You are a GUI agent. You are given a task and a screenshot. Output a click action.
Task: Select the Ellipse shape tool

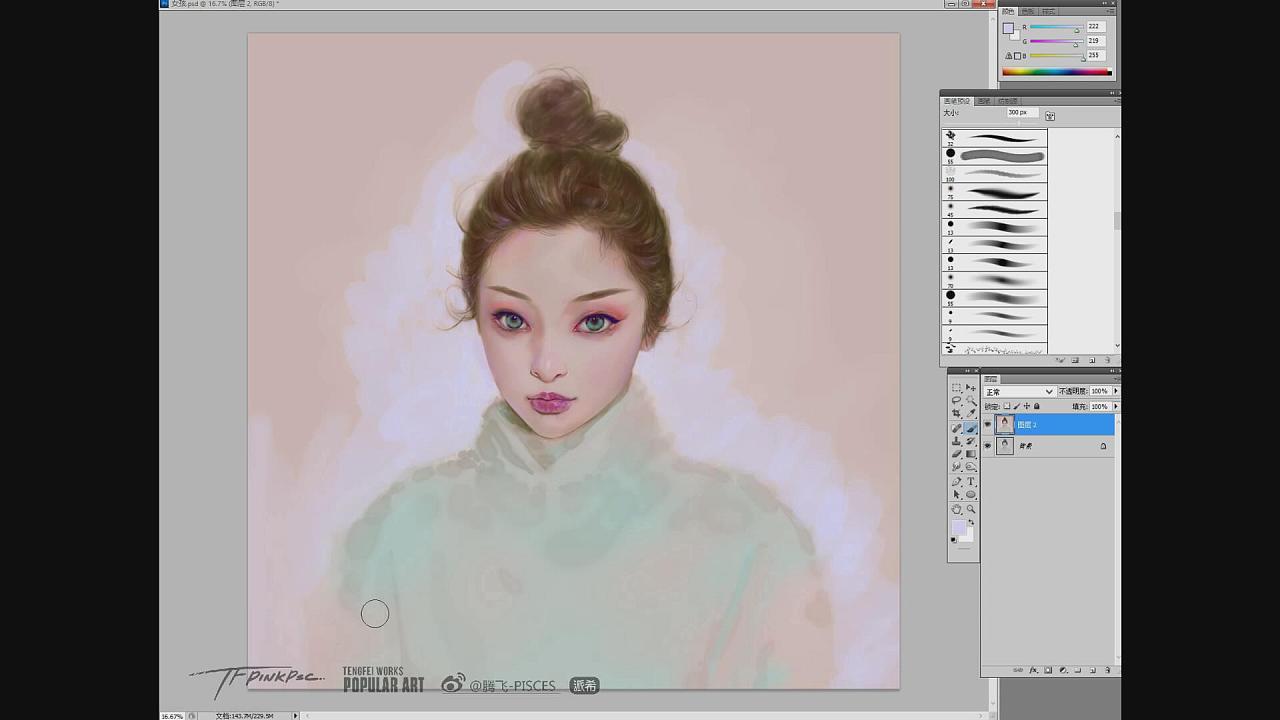[971, 494]
